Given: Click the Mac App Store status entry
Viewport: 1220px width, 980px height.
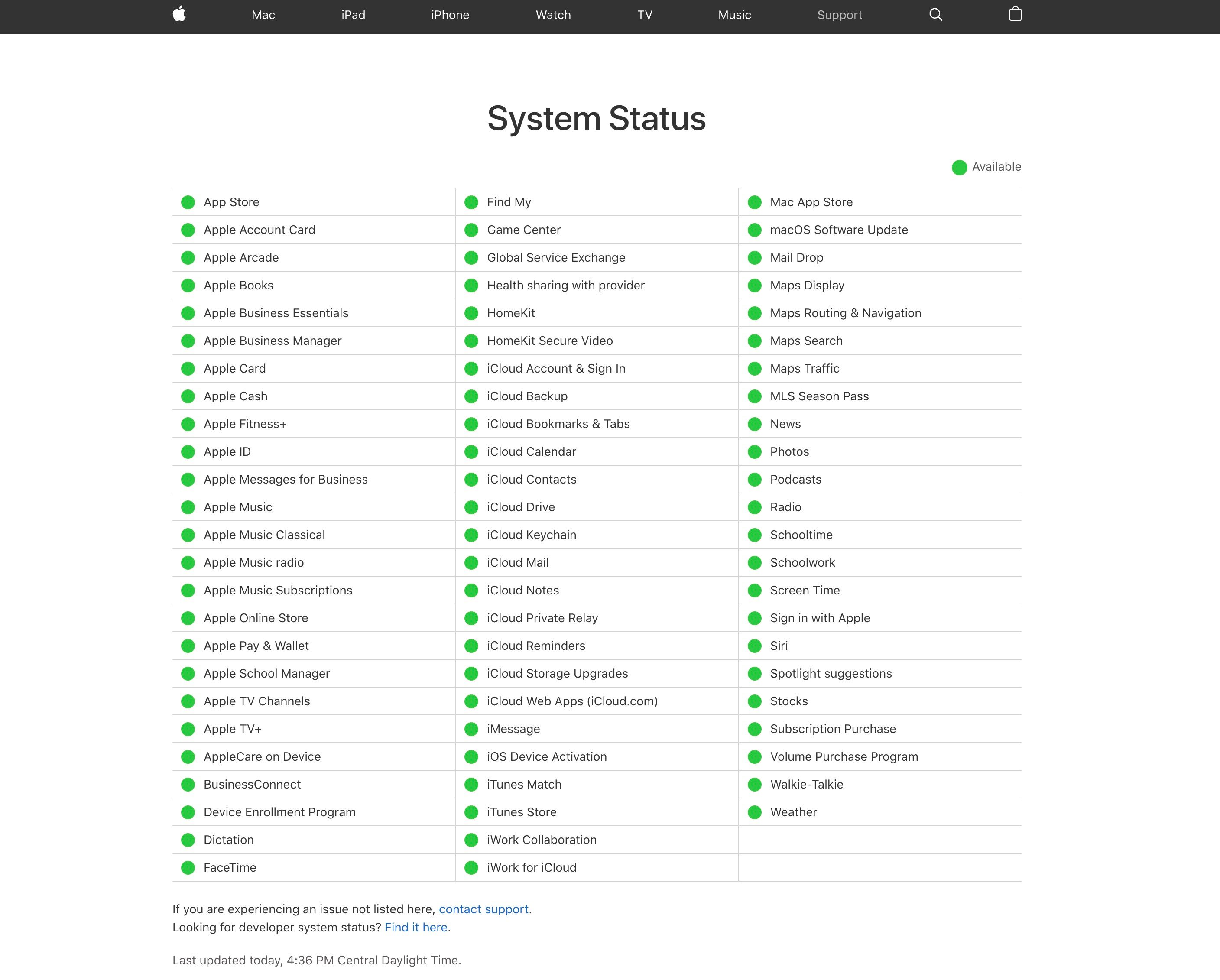Looking at the screenshot, I should tap(811, 202).
